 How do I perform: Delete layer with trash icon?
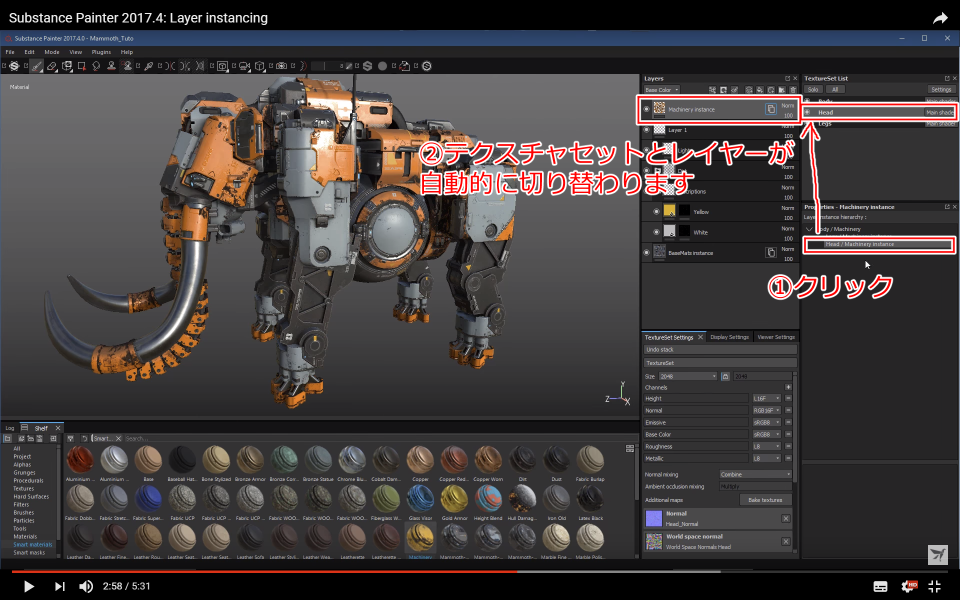pos(793,90)
